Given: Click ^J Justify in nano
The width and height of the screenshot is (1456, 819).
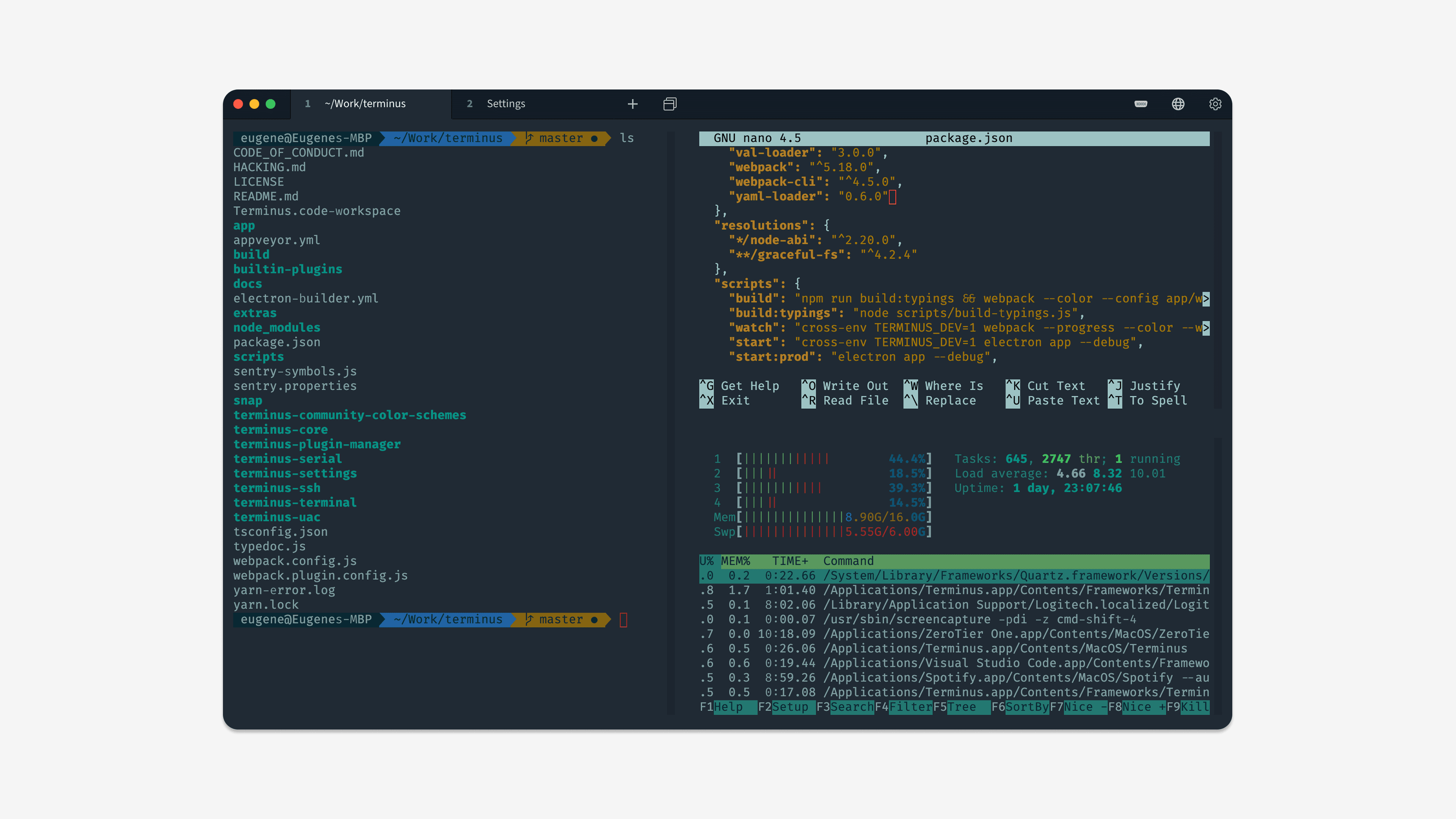Looking at the screenshot, I should (1144, 386).
